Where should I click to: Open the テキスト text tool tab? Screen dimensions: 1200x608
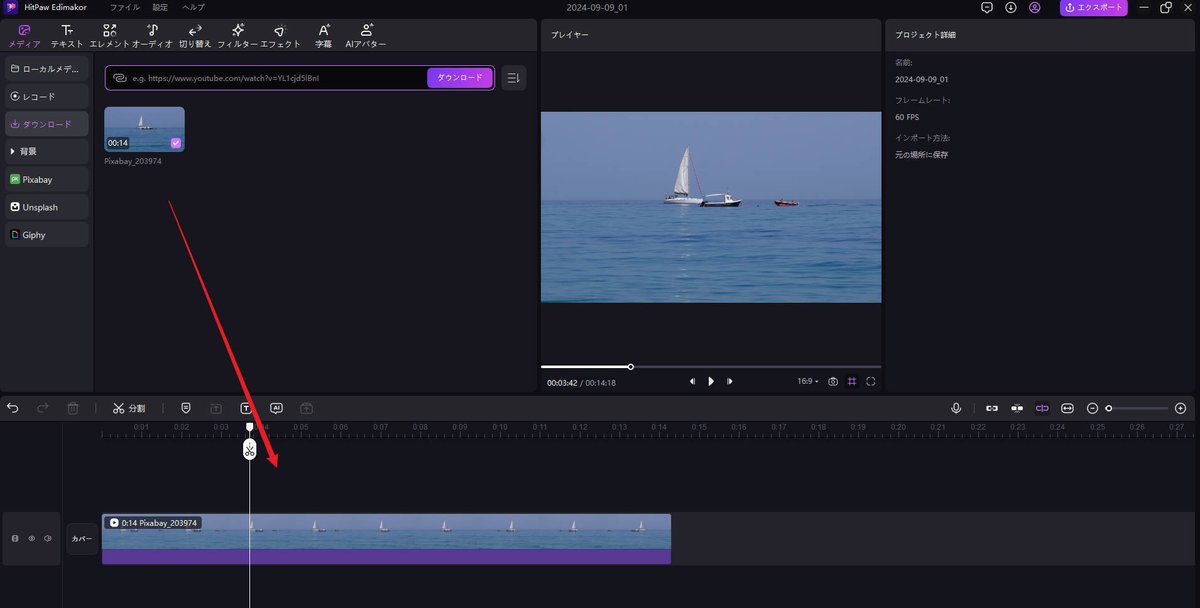coord(67,36)
